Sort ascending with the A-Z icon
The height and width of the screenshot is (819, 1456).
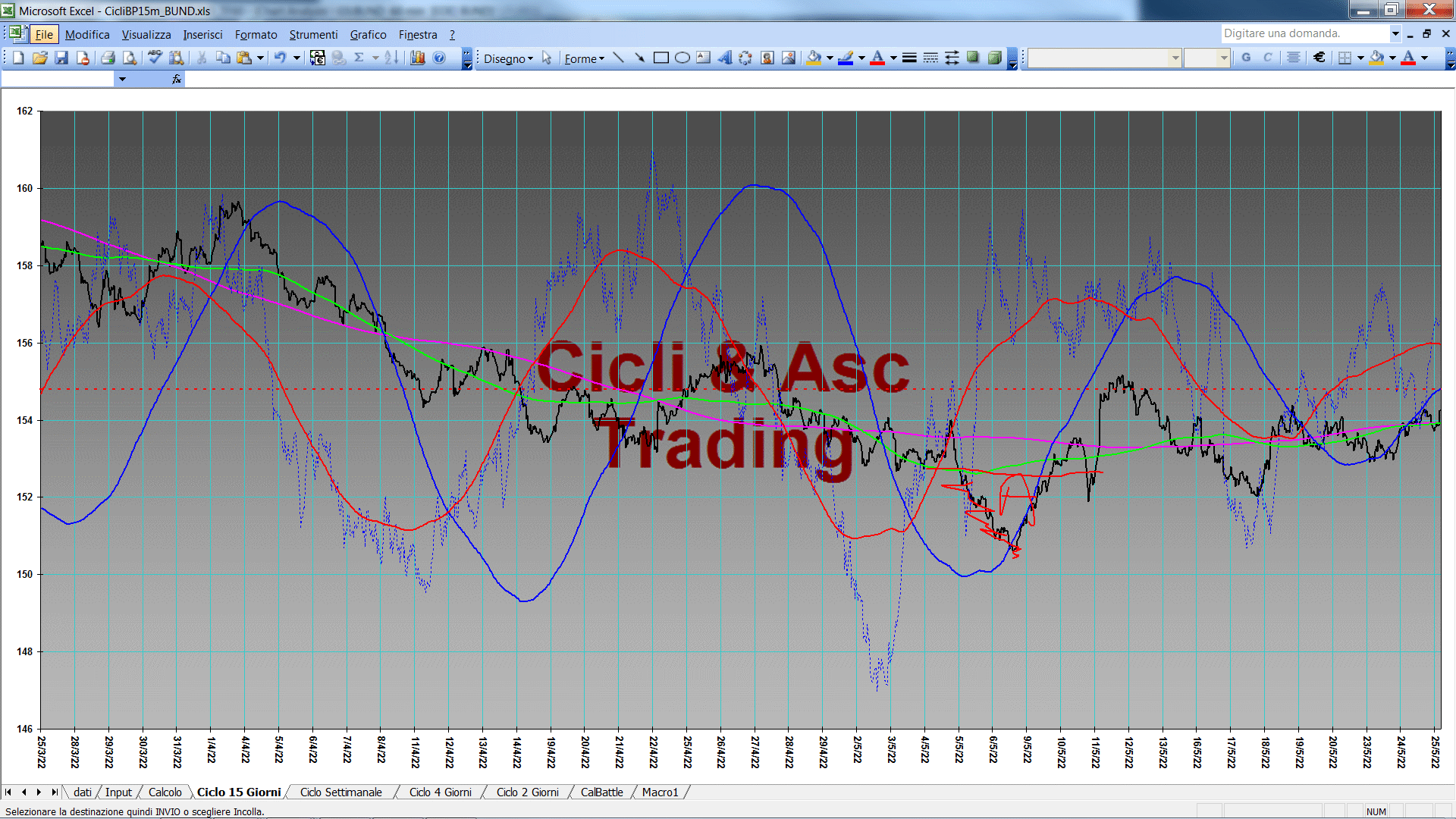pyautogui.click(x=391, y=58)
